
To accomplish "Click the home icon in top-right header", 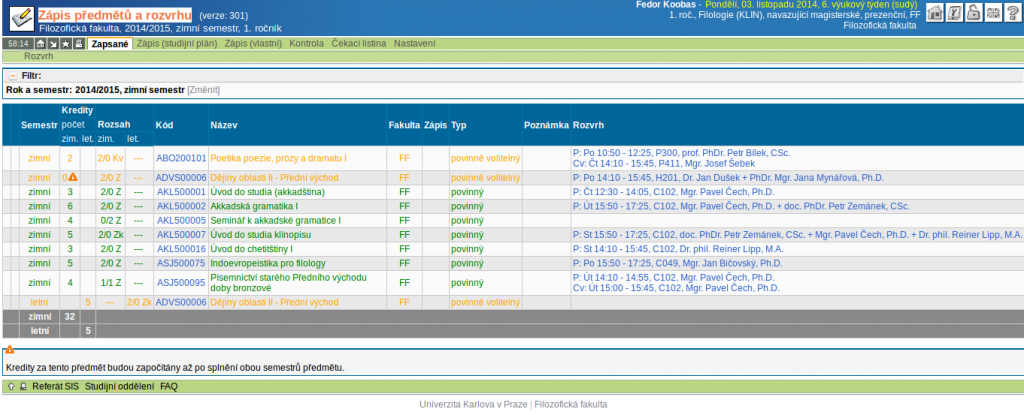I will click(934, 13).
